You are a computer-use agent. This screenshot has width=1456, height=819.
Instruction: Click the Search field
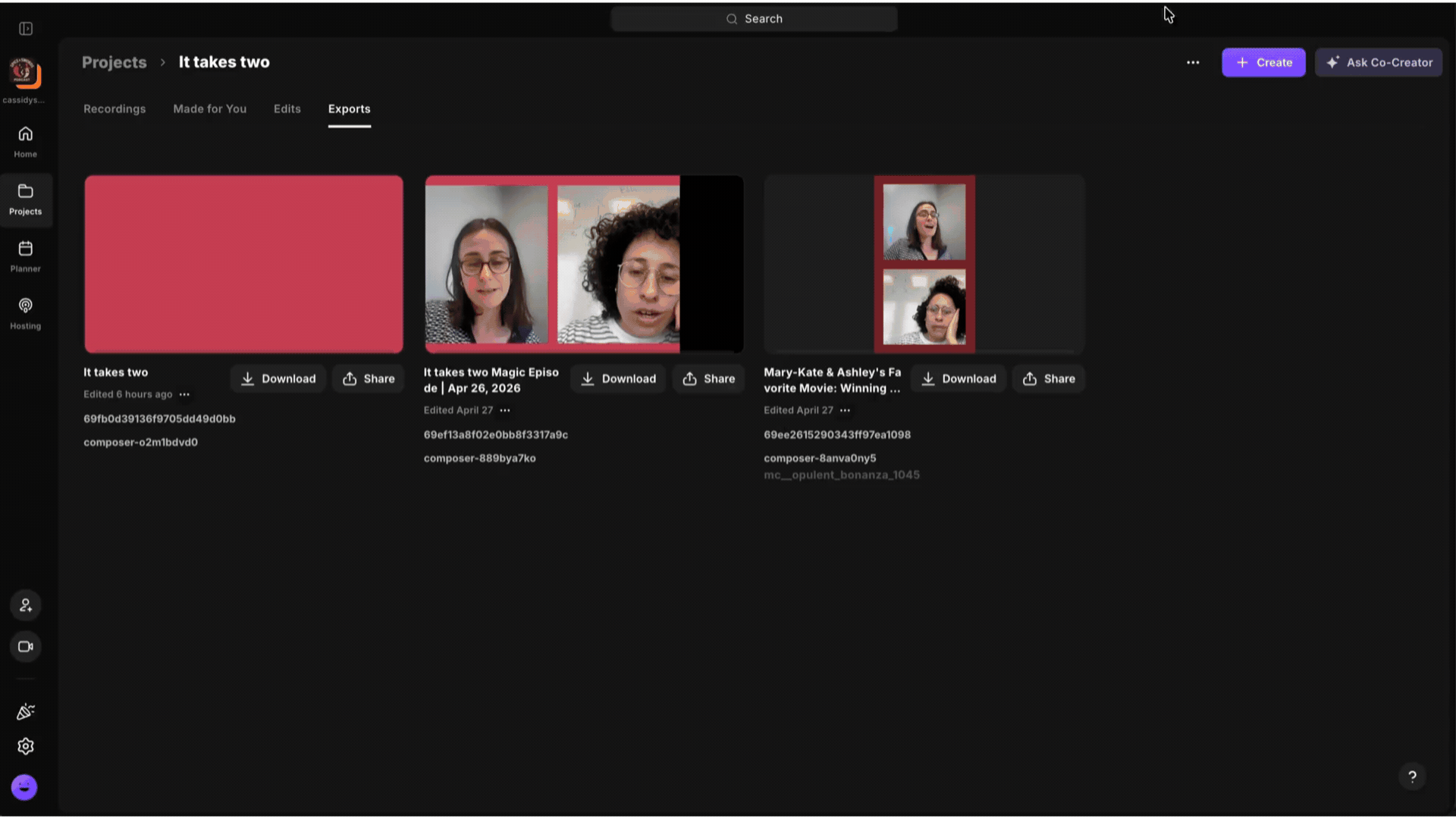[754, 19]
